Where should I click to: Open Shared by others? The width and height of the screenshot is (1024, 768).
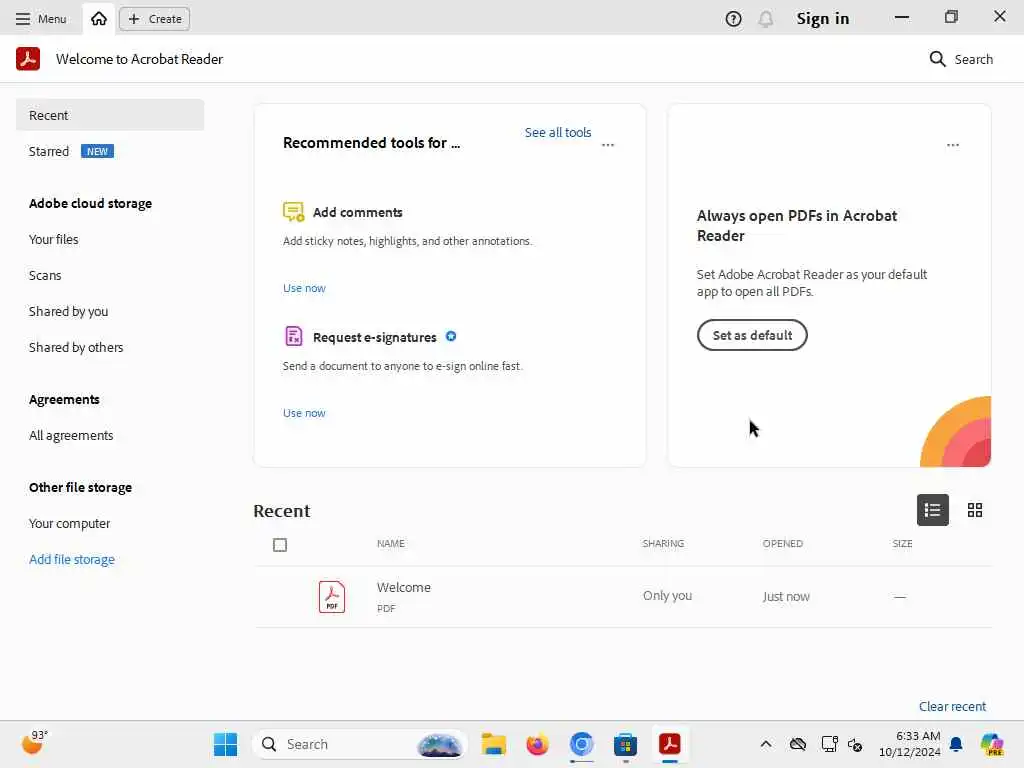pyautogui.click(x=76, y=347)
